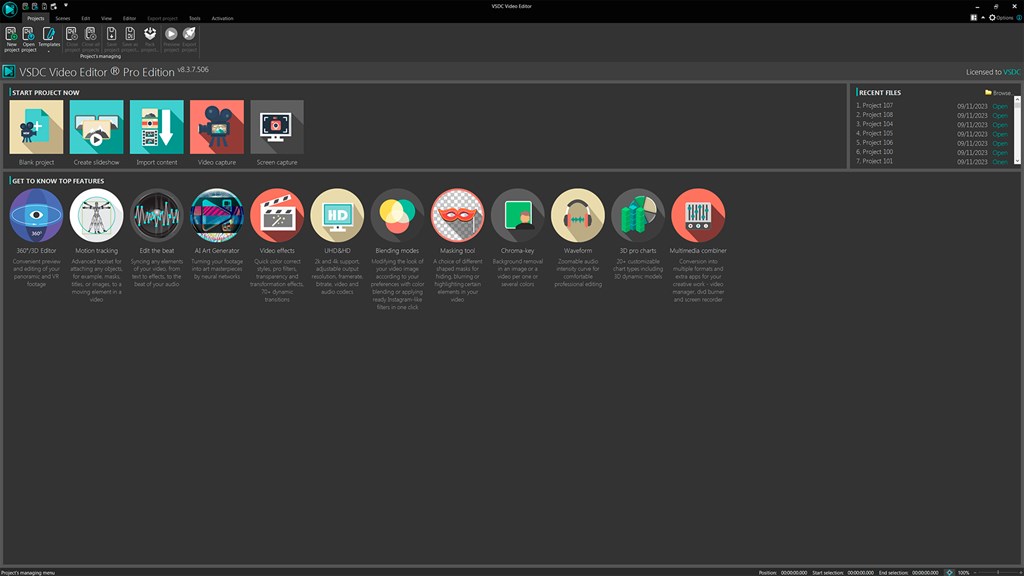Select the Edit the beat feature
Image resolution: width=1024 pixels, height=576 pixels.
pyautogui.click(x=157, y=215)
